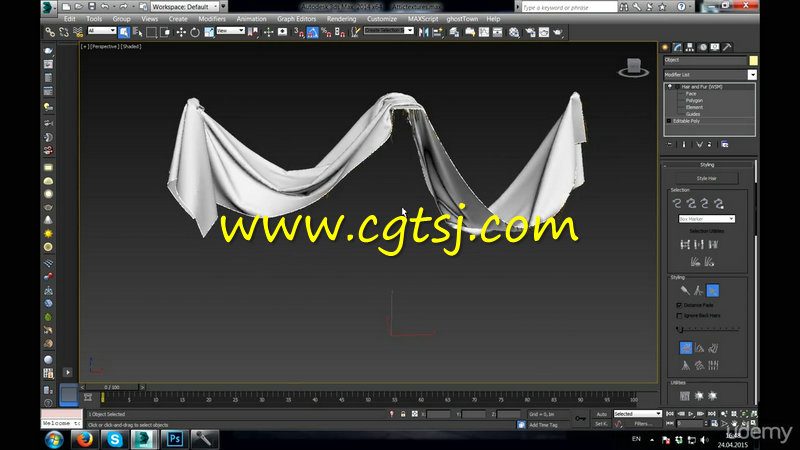Toggle the Auto key button

tap(602, 414)
